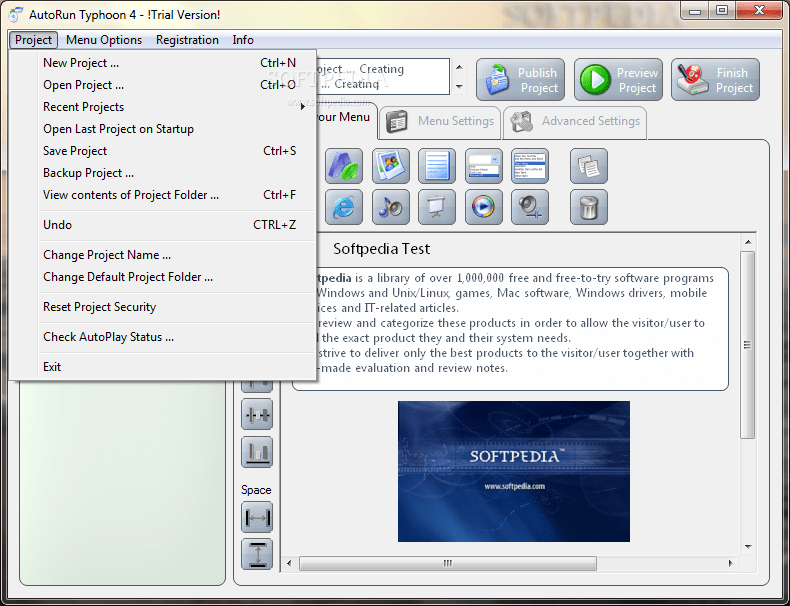Insert a slideshow presentation screen object
The height and width of the screenshot is (606, 790).
437,207
